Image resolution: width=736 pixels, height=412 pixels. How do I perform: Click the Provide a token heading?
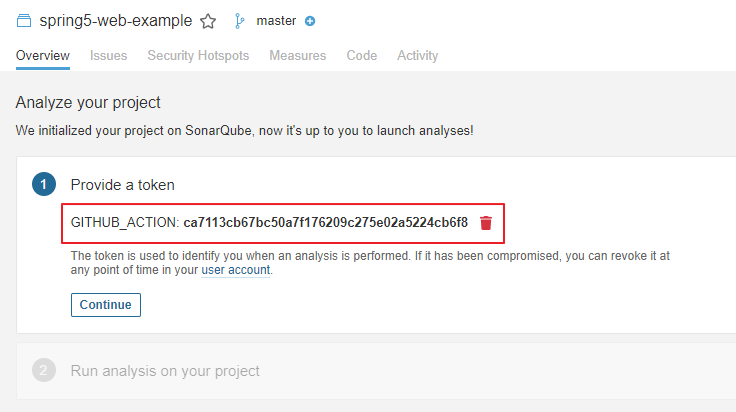(122, 184)
